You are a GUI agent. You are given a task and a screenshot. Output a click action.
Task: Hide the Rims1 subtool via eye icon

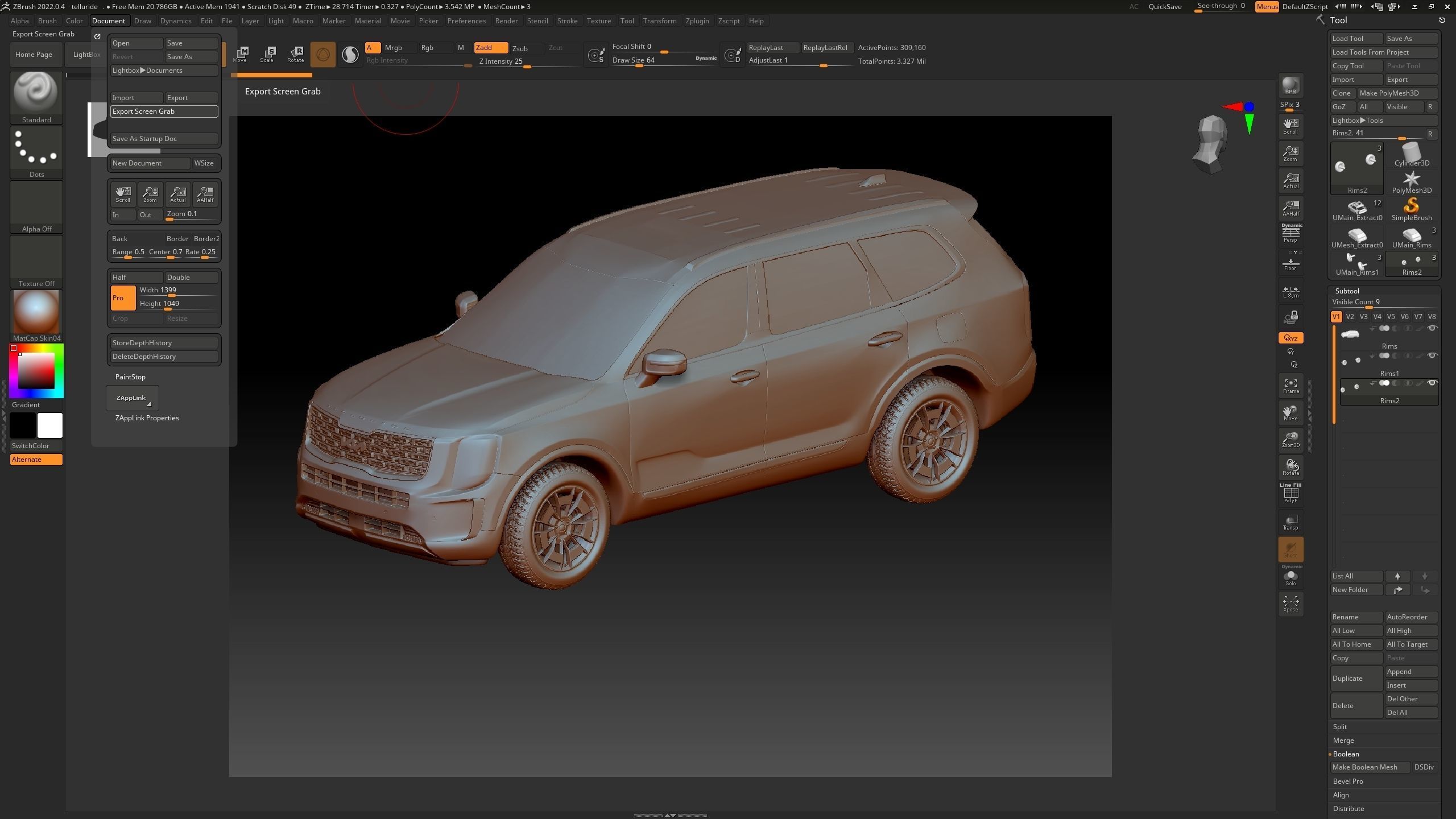click(1433, 355)
